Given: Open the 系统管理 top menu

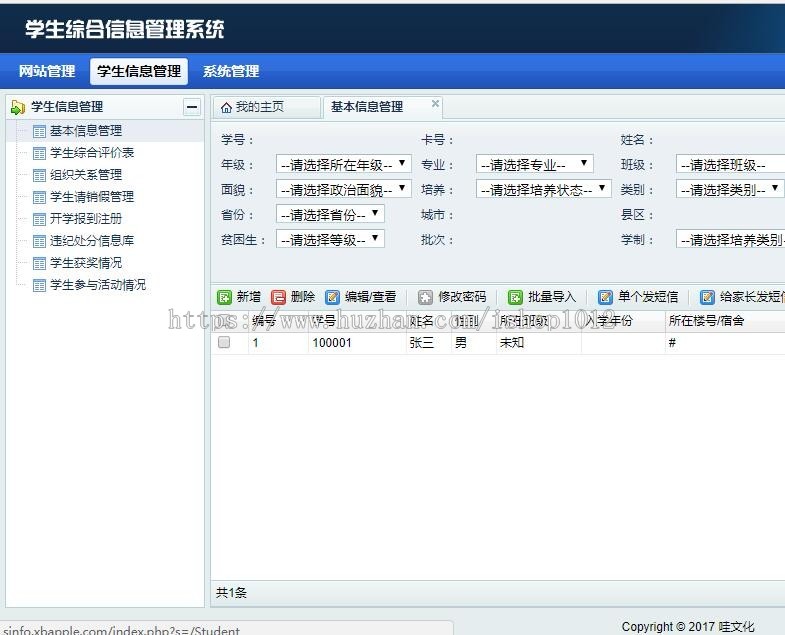Looking at the screenshot, I should pyautogui.click(x=231, y=71).
